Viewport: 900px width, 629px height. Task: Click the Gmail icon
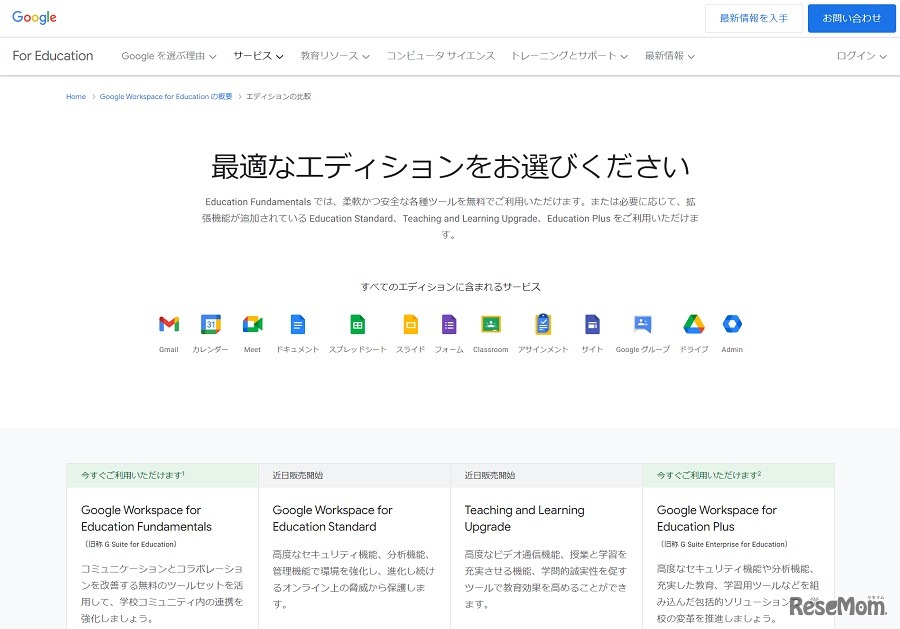(x=168, y=324)
